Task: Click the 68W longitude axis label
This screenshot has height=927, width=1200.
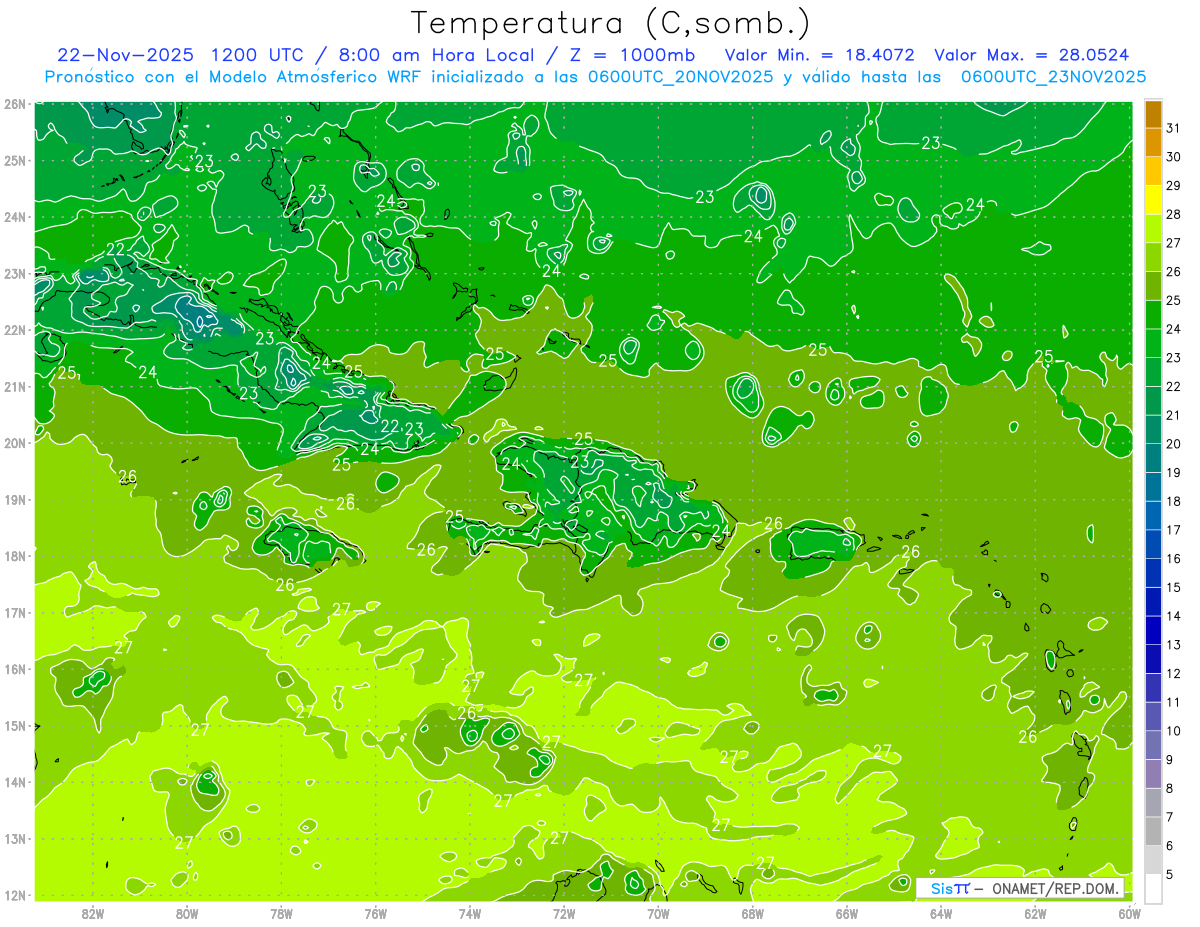Action: tap(752, 913)
